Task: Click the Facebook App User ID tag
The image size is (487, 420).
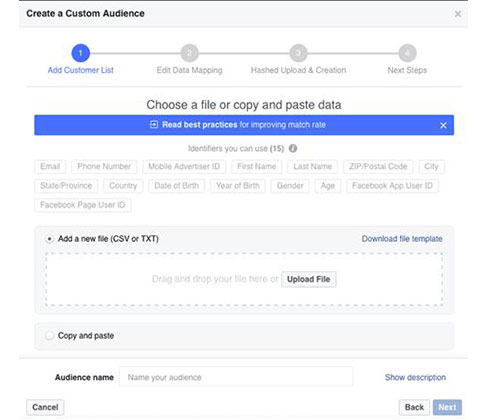Action: [x=392, y=186]
